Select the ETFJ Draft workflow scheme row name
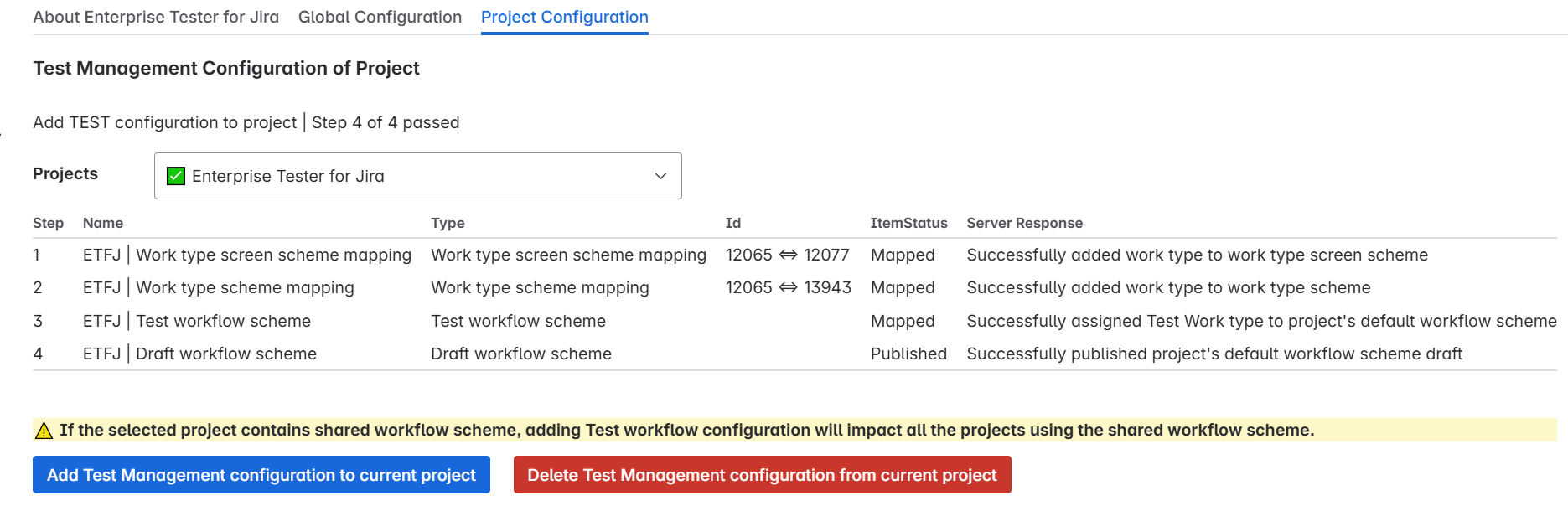Screen dimensions: 1568x511 (199, 354)
